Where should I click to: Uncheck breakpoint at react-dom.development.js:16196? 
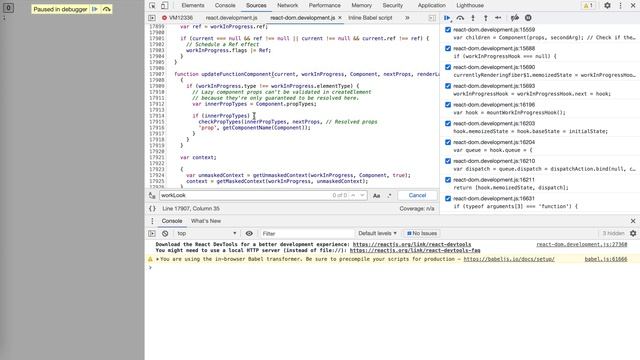[448, 105]
